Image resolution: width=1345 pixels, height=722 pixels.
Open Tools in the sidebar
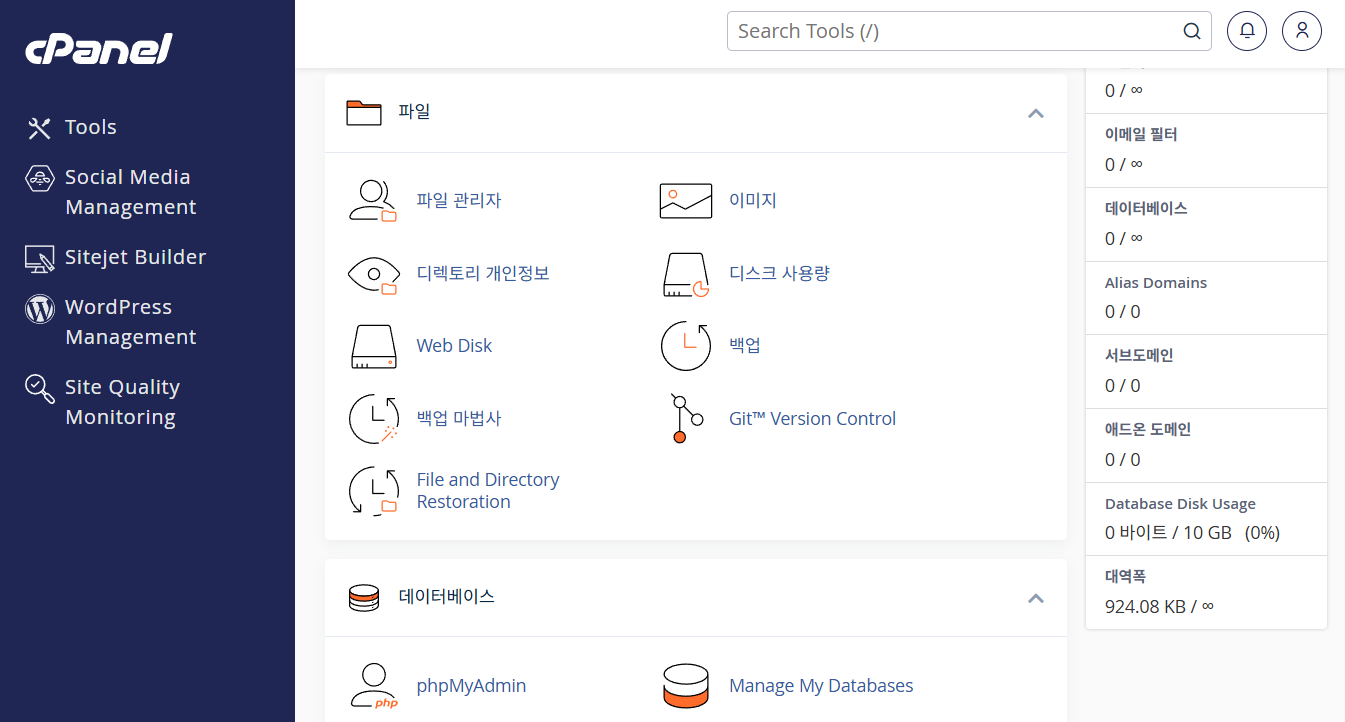(x=91, y=127)
